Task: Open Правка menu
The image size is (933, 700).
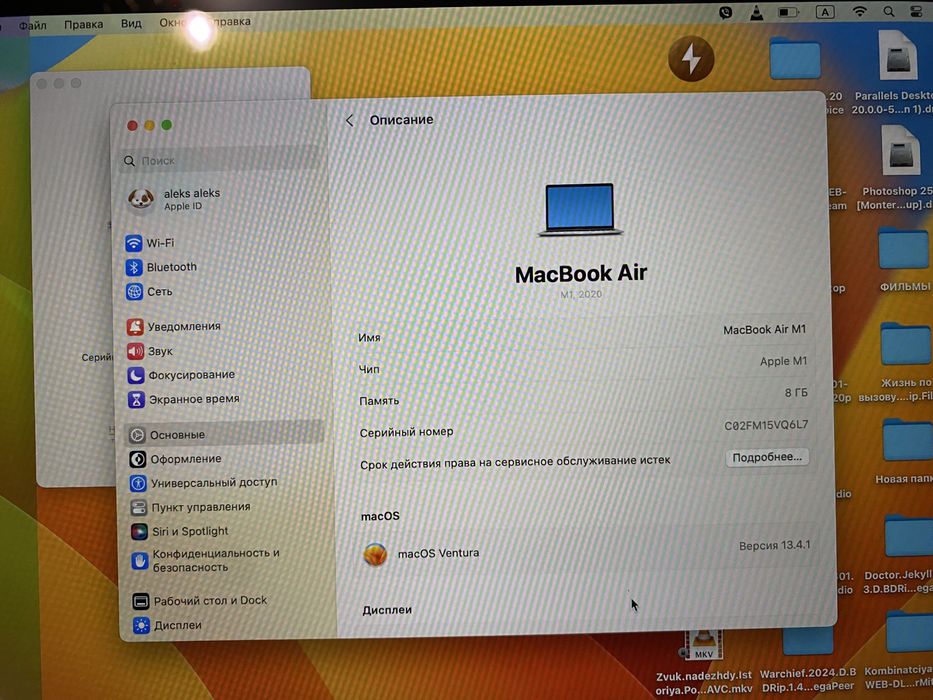Action: tap(83, 24)
